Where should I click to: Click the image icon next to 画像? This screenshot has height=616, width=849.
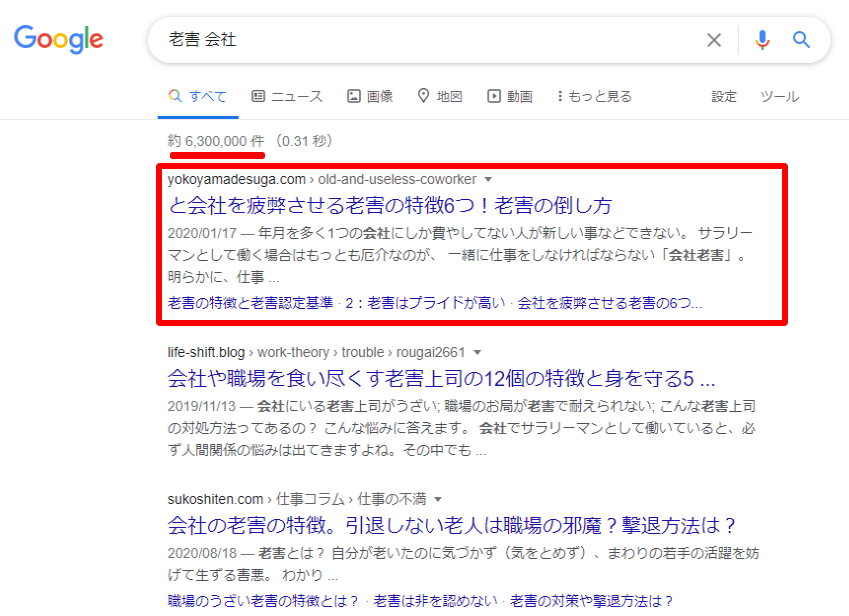point(354,95)
